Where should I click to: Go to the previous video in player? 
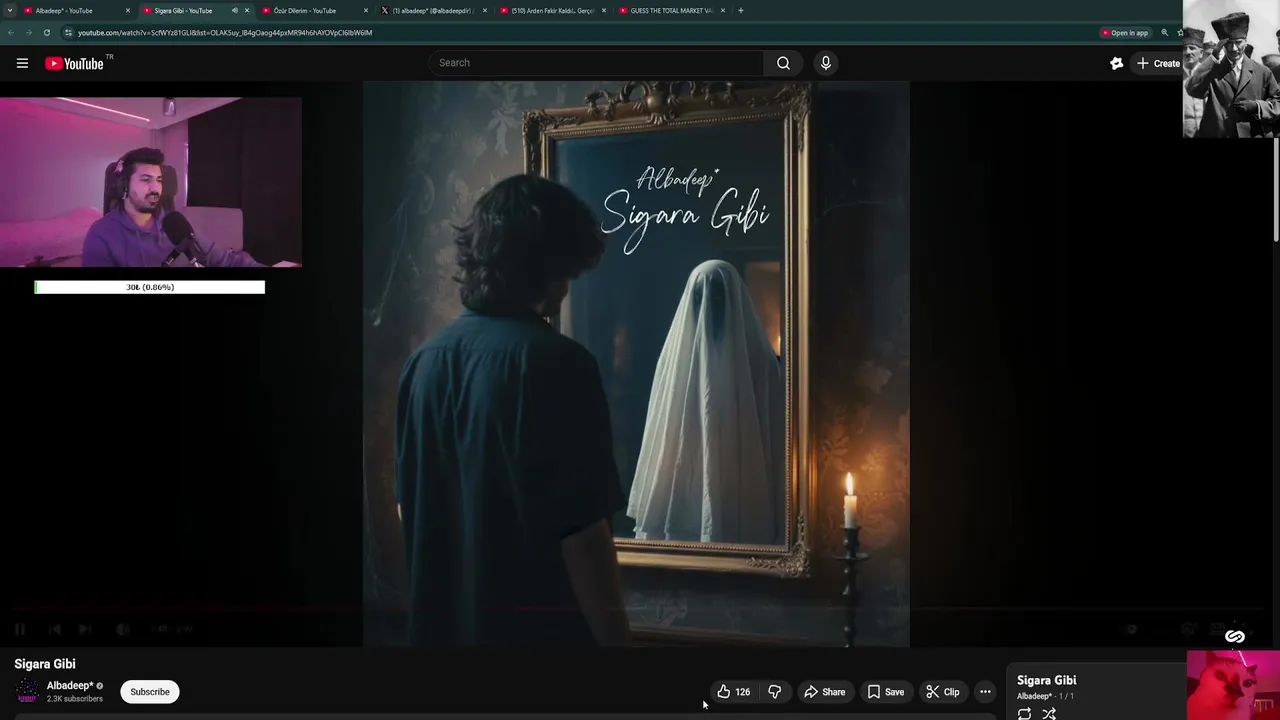point(54,629)
